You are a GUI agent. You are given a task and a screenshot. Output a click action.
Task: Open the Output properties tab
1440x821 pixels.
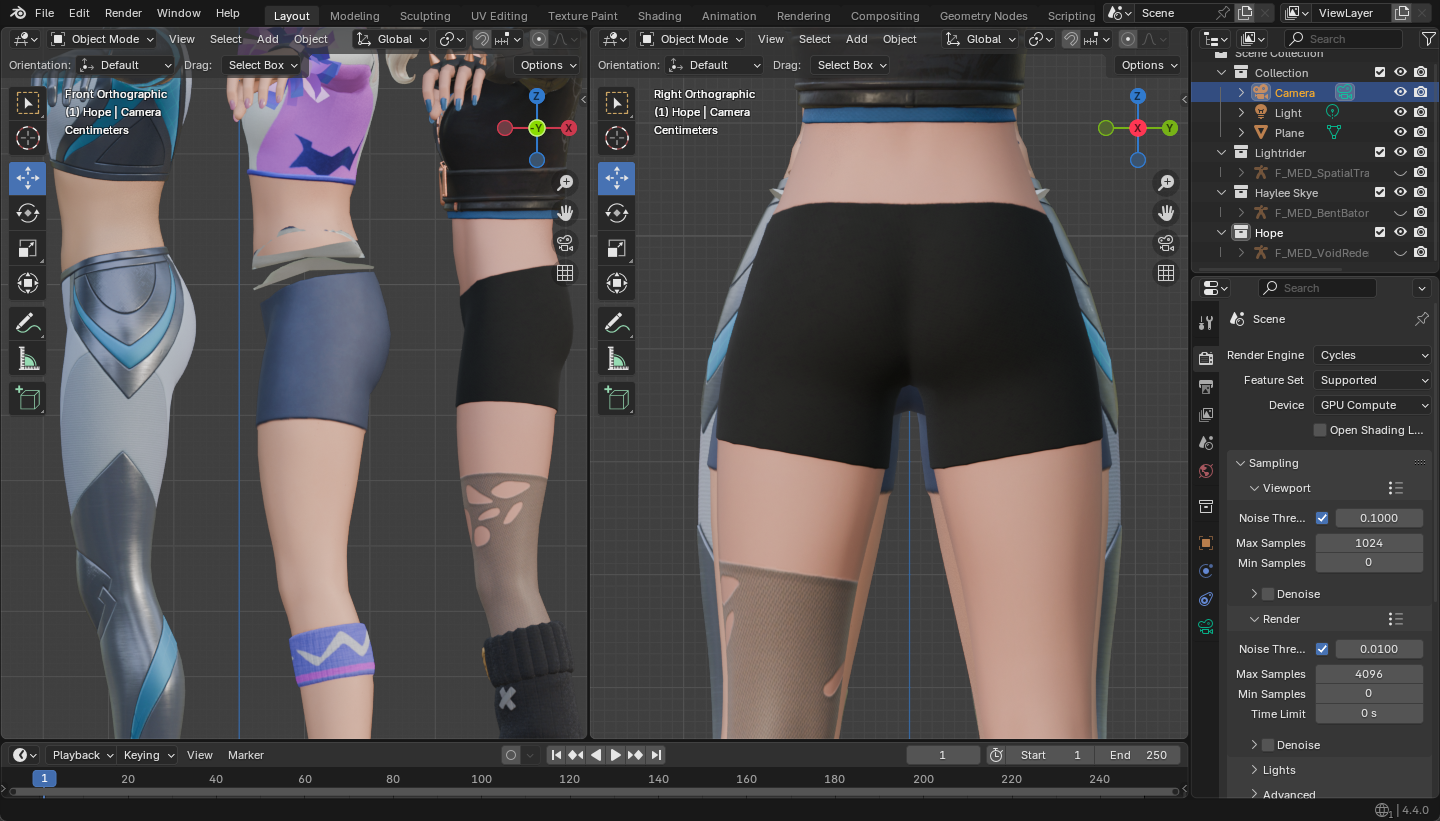(x=1206, y=387)
